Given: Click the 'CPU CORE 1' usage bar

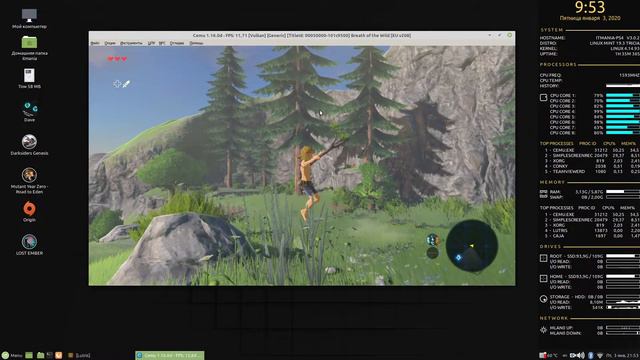Looking at the screenshot, I should [x=623, y=96].
